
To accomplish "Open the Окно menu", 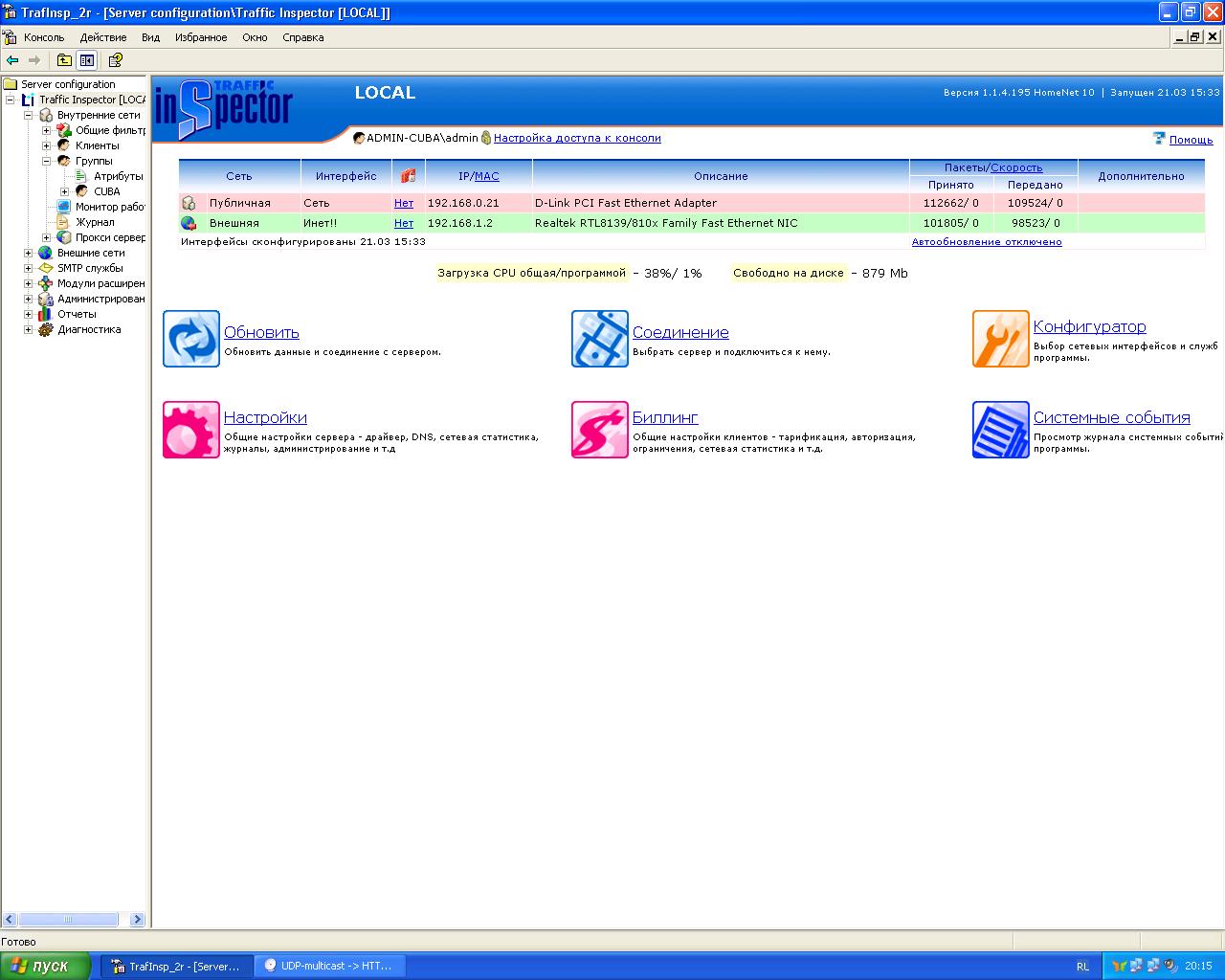I will click(x=255, y=37).
